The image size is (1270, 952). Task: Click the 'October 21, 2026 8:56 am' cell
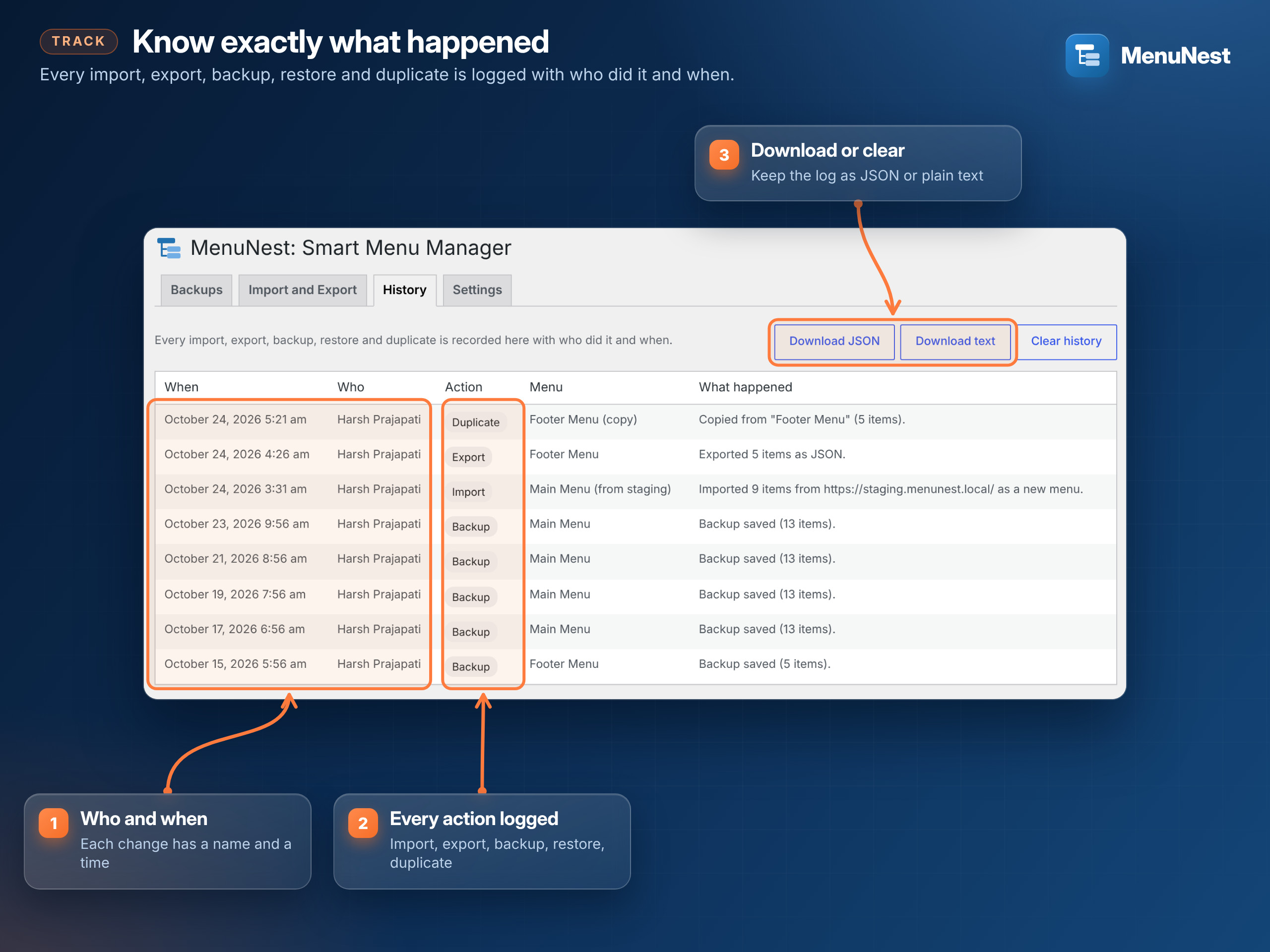[236, 559]
